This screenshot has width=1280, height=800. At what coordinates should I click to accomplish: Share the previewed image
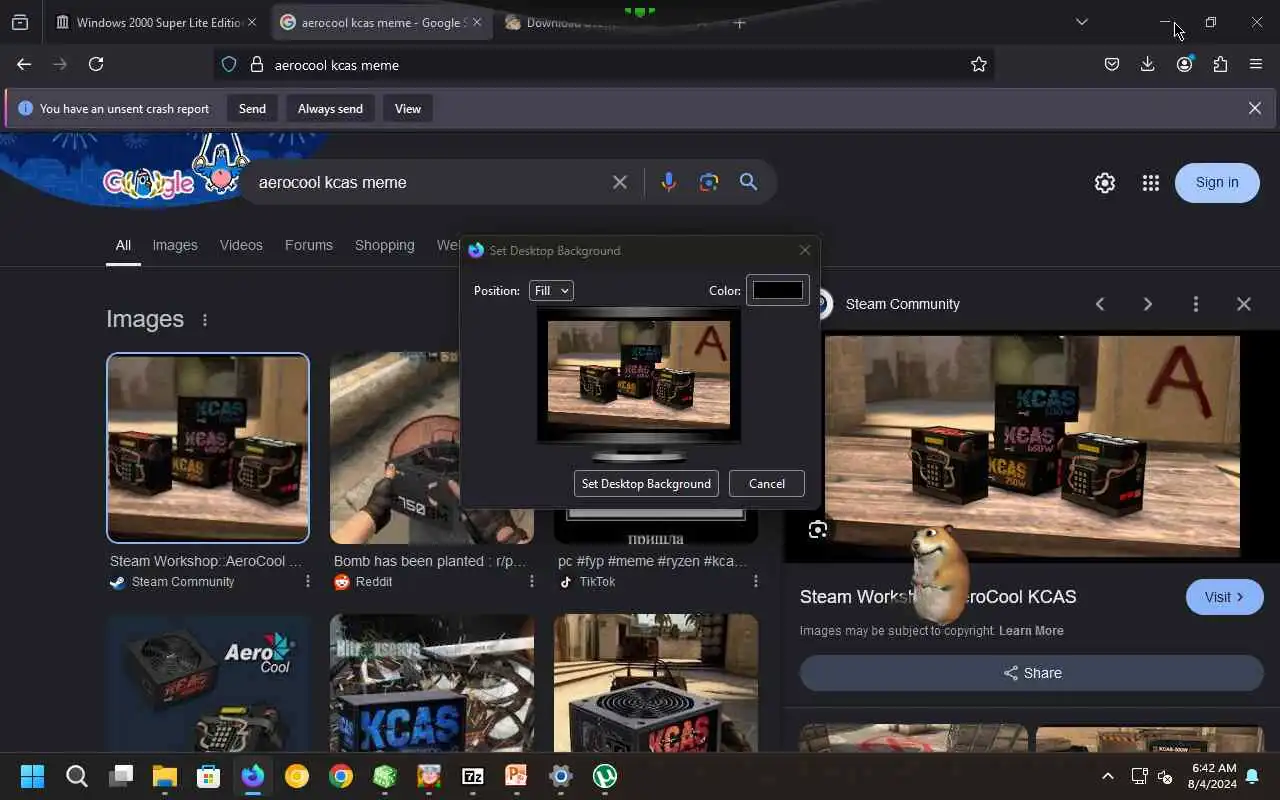[x=1032, y=673]
